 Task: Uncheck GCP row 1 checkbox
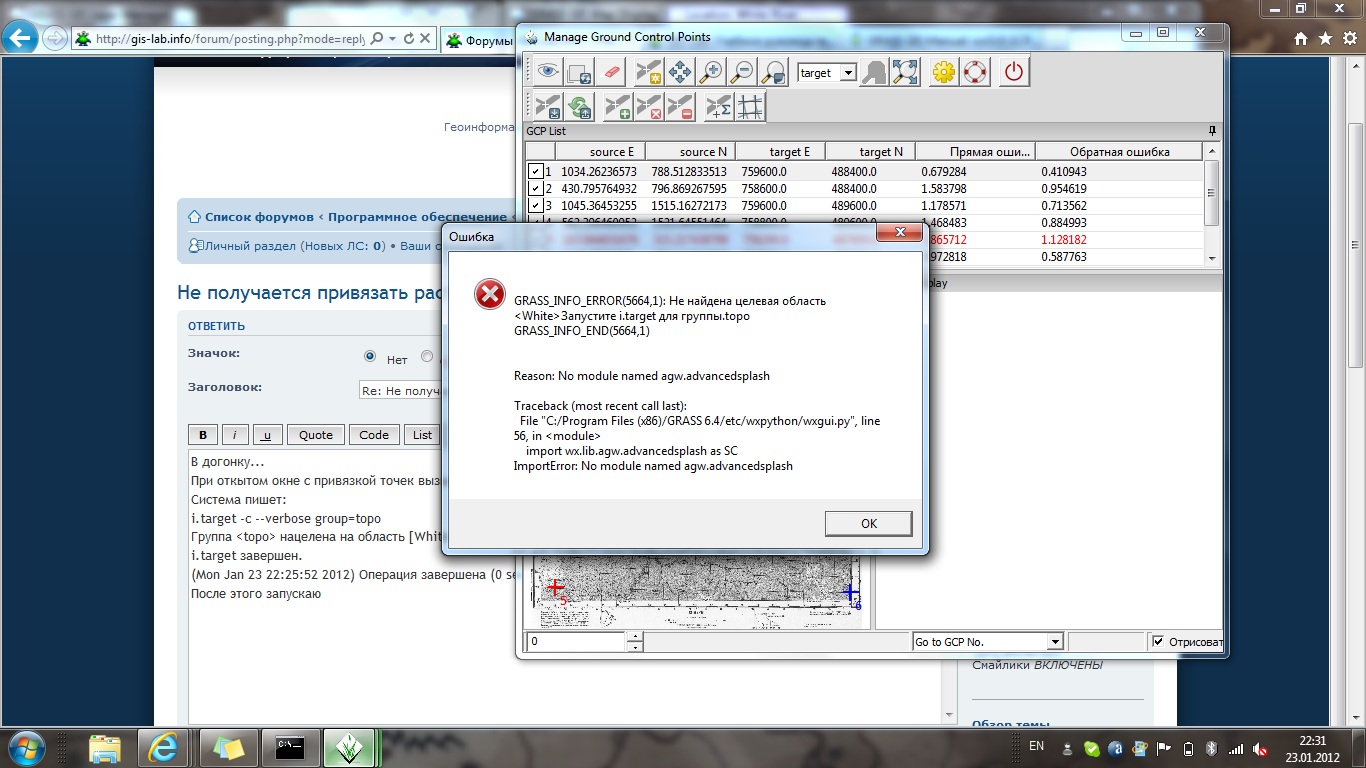click(536, 171)
